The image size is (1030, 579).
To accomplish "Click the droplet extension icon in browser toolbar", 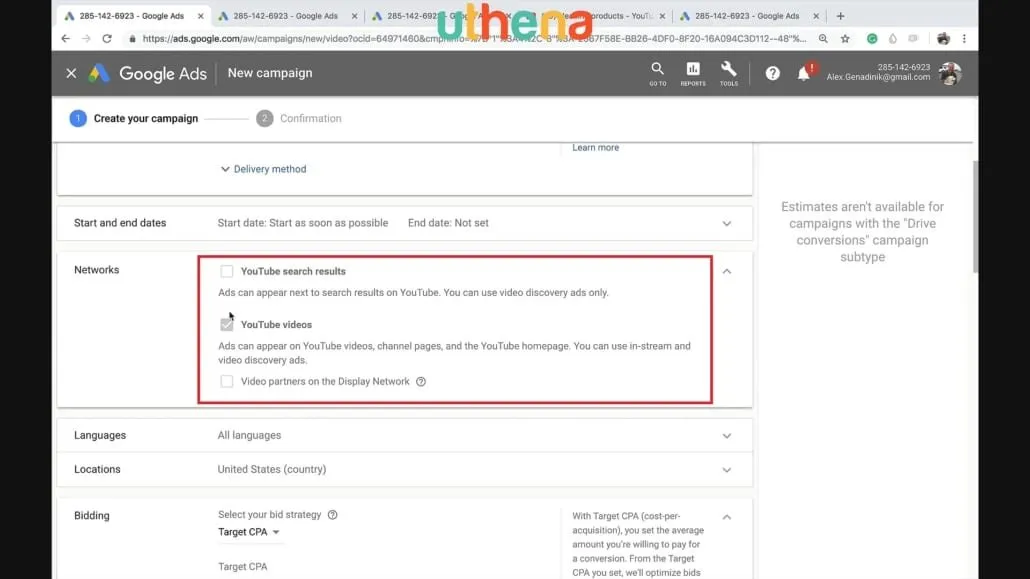I will pos(893,39).
